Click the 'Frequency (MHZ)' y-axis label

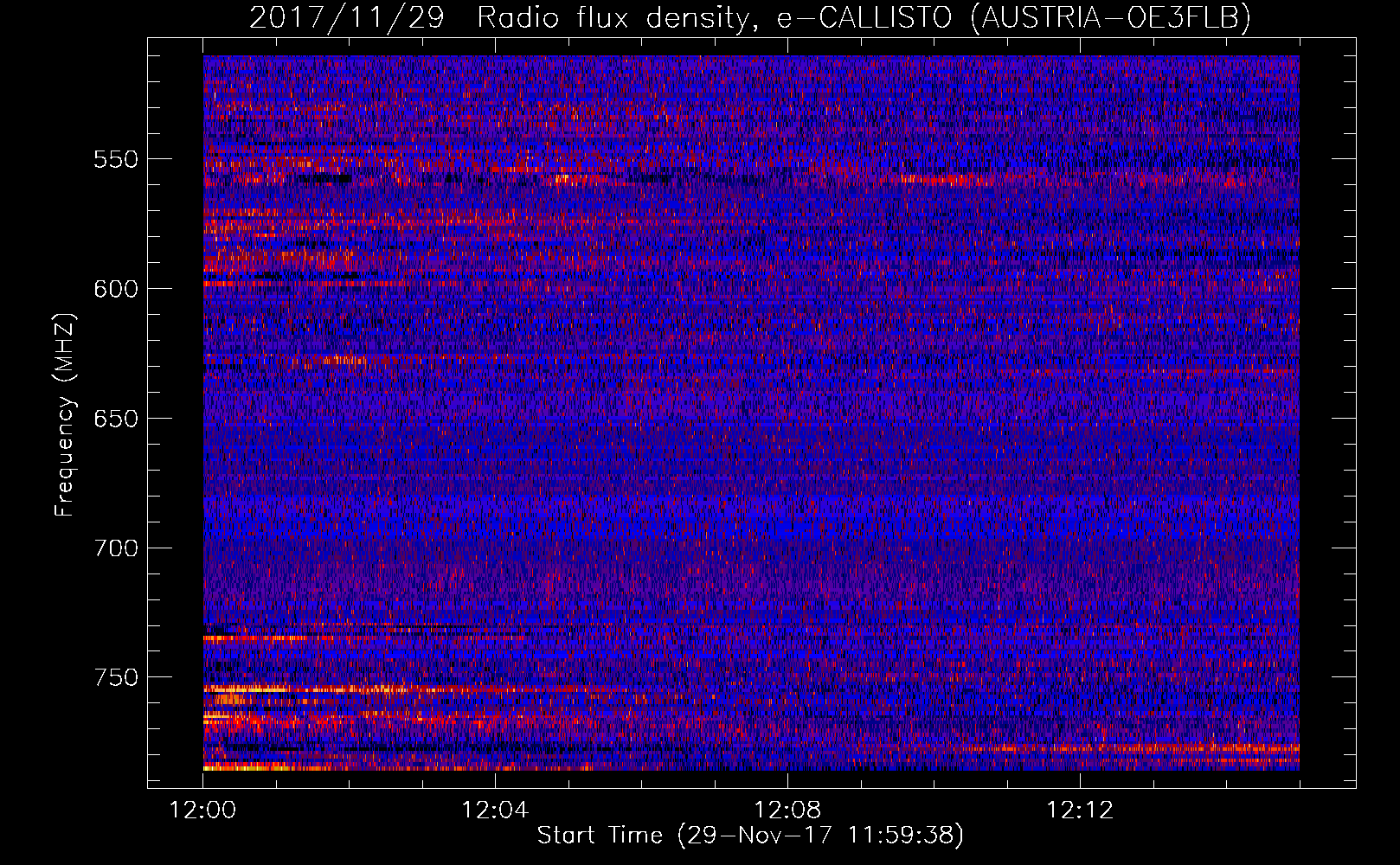(x=65, y=415)
